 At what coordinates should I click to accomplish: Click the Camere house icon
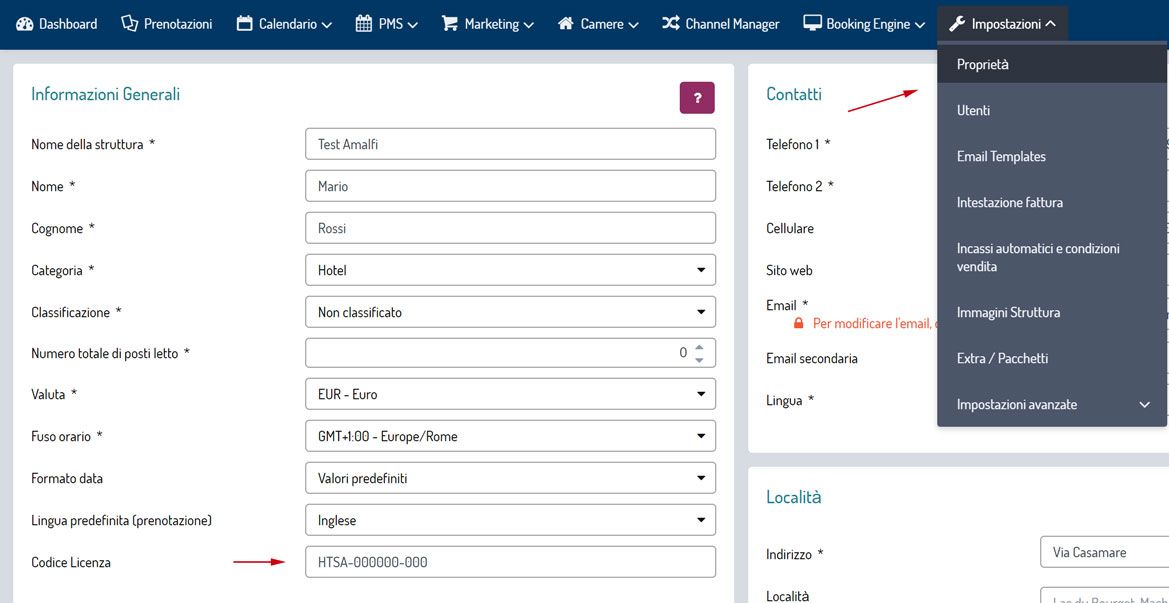coord(566,24)
